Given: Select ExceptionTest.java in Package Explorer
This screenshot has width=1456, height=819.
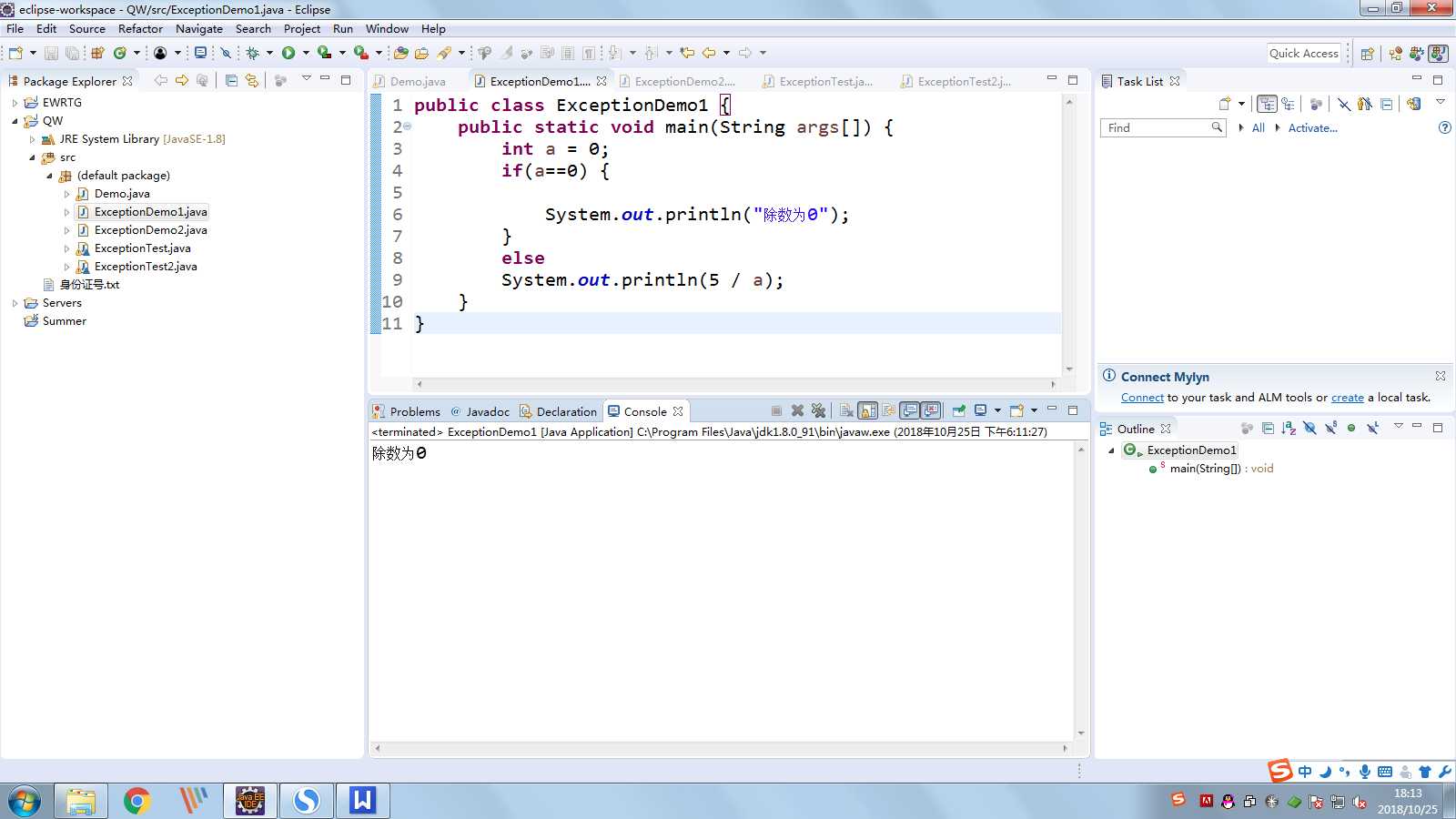Looking at the screenshot, I should [142, 248].
